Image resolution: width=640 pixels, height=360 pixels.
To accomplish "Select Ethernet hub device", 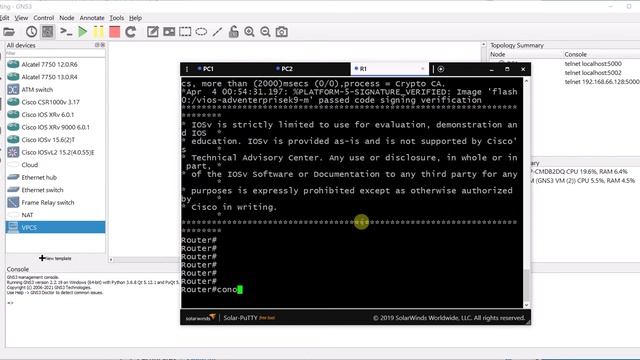I will 55,178.
